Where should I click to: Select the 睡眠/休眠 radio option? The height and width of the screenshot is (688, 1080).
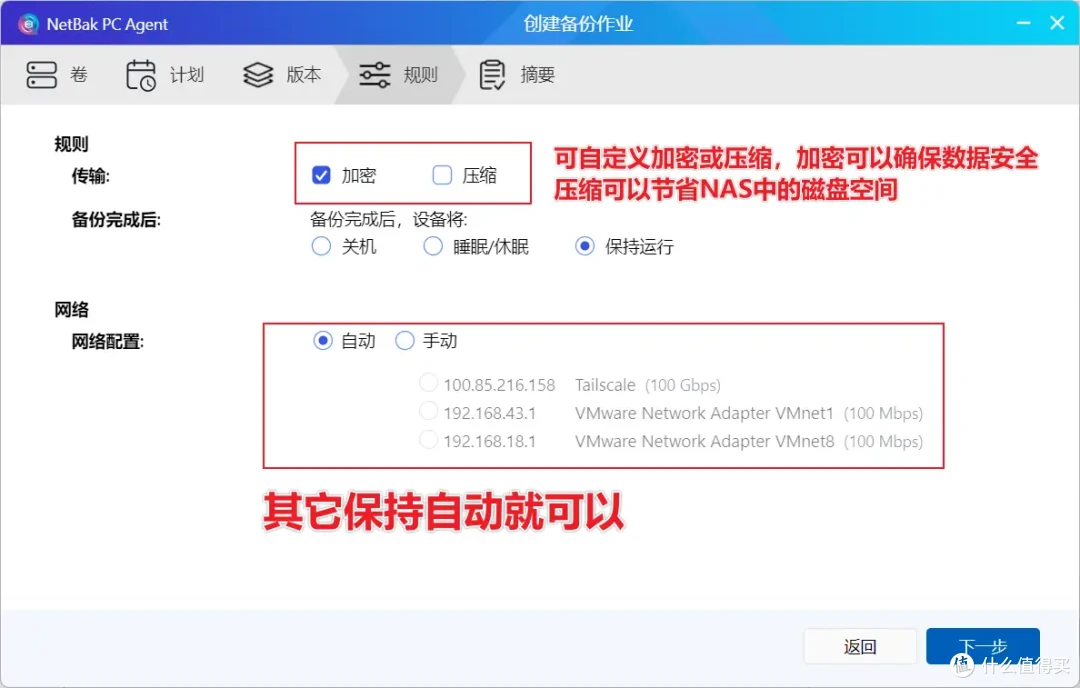[x=433, y=246]
